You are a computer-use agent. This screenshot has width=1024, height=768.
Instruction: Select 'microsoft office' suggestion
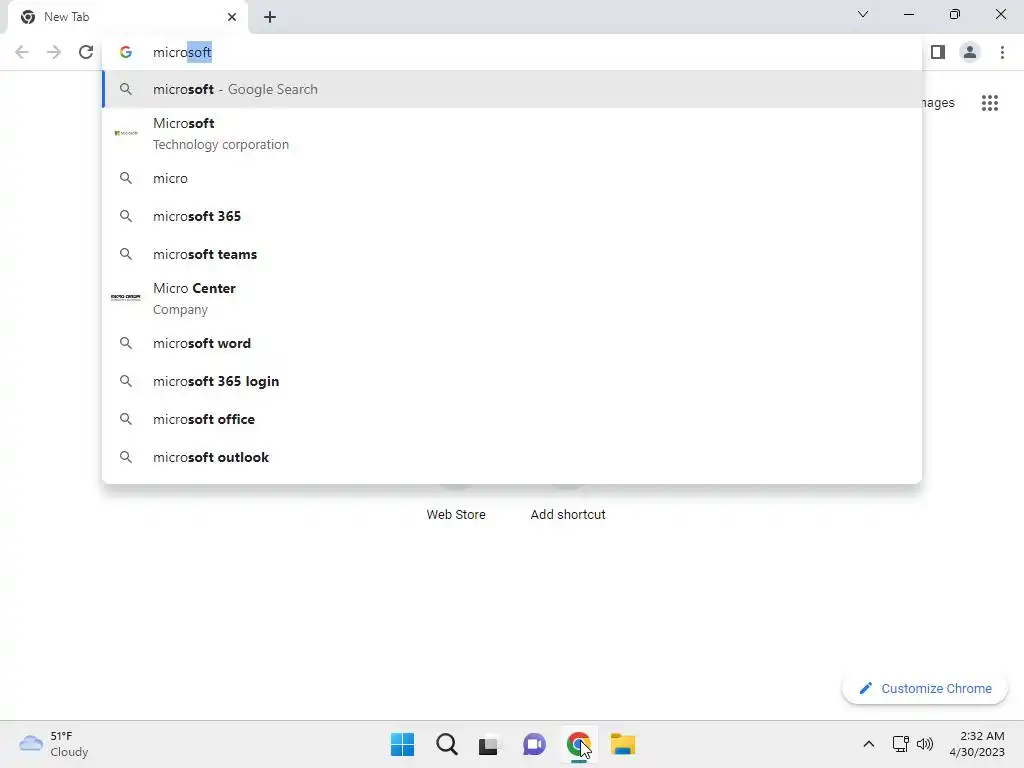click(x=512, y=419)
